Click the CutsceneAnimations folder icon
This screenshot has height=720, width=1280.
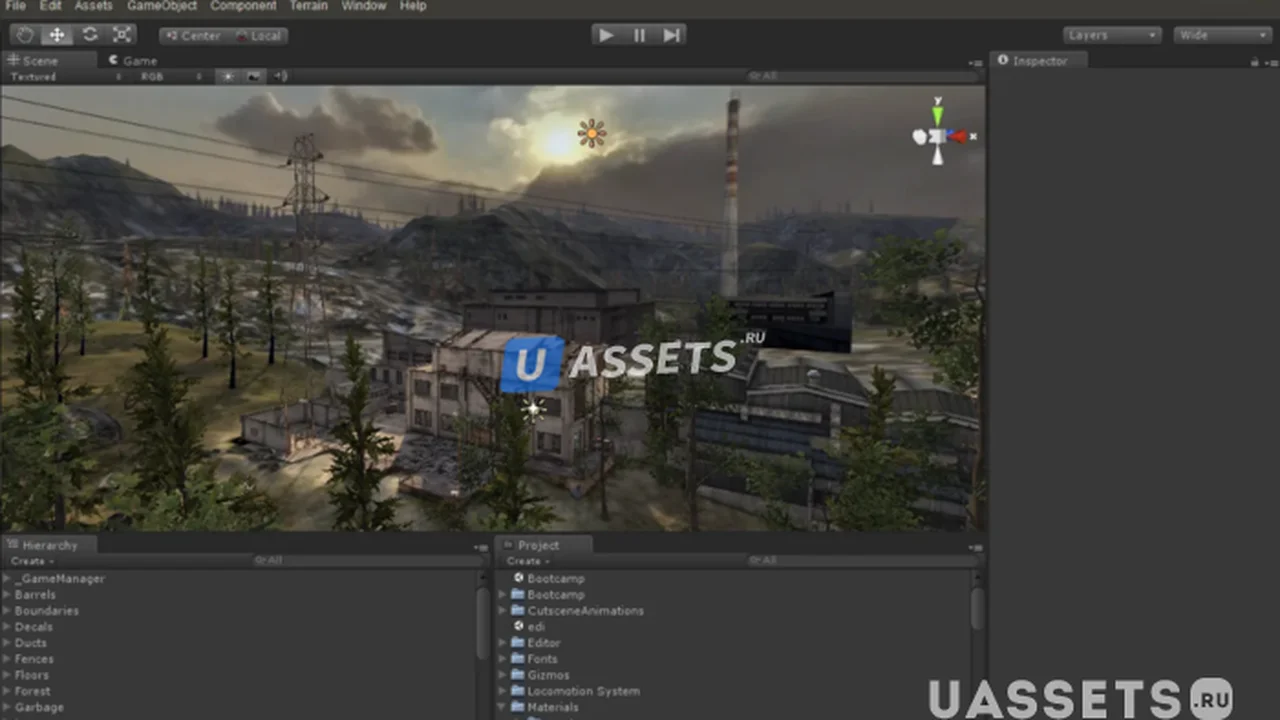(518, 610)
